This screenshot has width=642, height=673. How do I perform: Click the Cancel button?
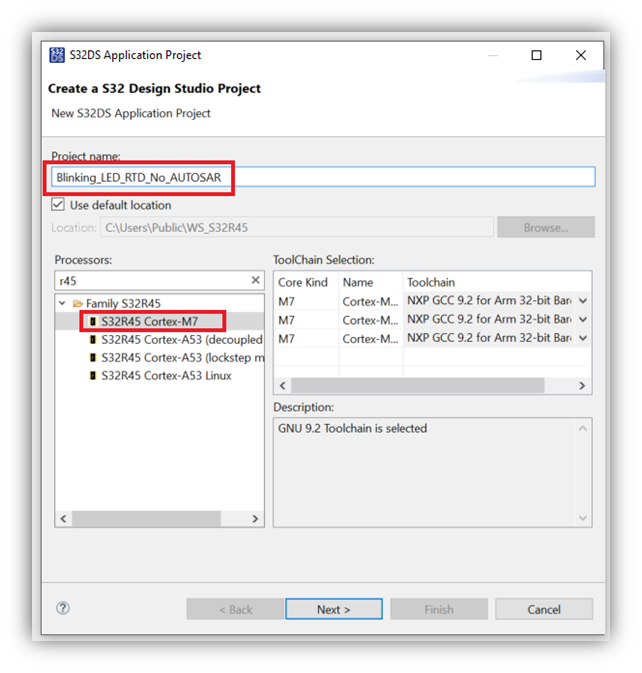[544, 609]
